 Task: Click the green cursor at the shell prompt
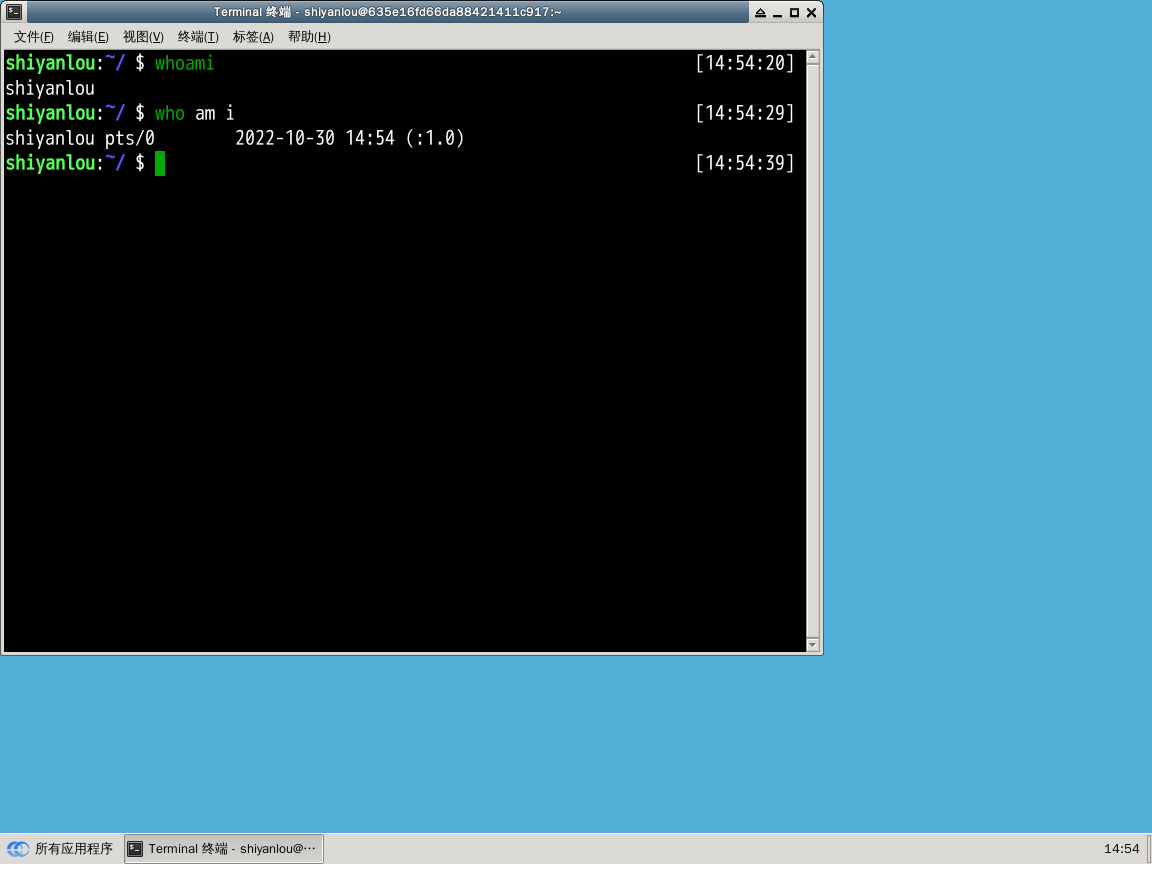pyautogui.click(x=160, y=163)
